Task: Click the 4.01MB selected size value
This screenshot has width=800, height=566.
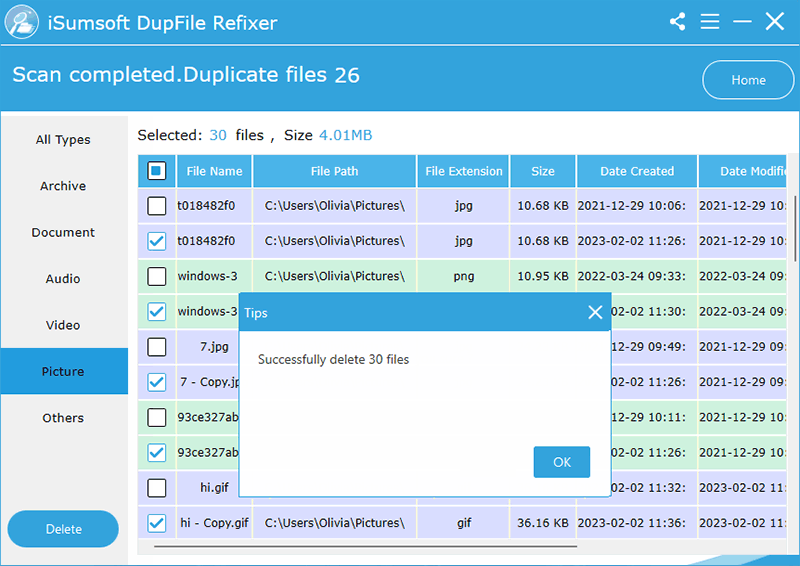Action: pyautogui.click(x=345, y=135)
